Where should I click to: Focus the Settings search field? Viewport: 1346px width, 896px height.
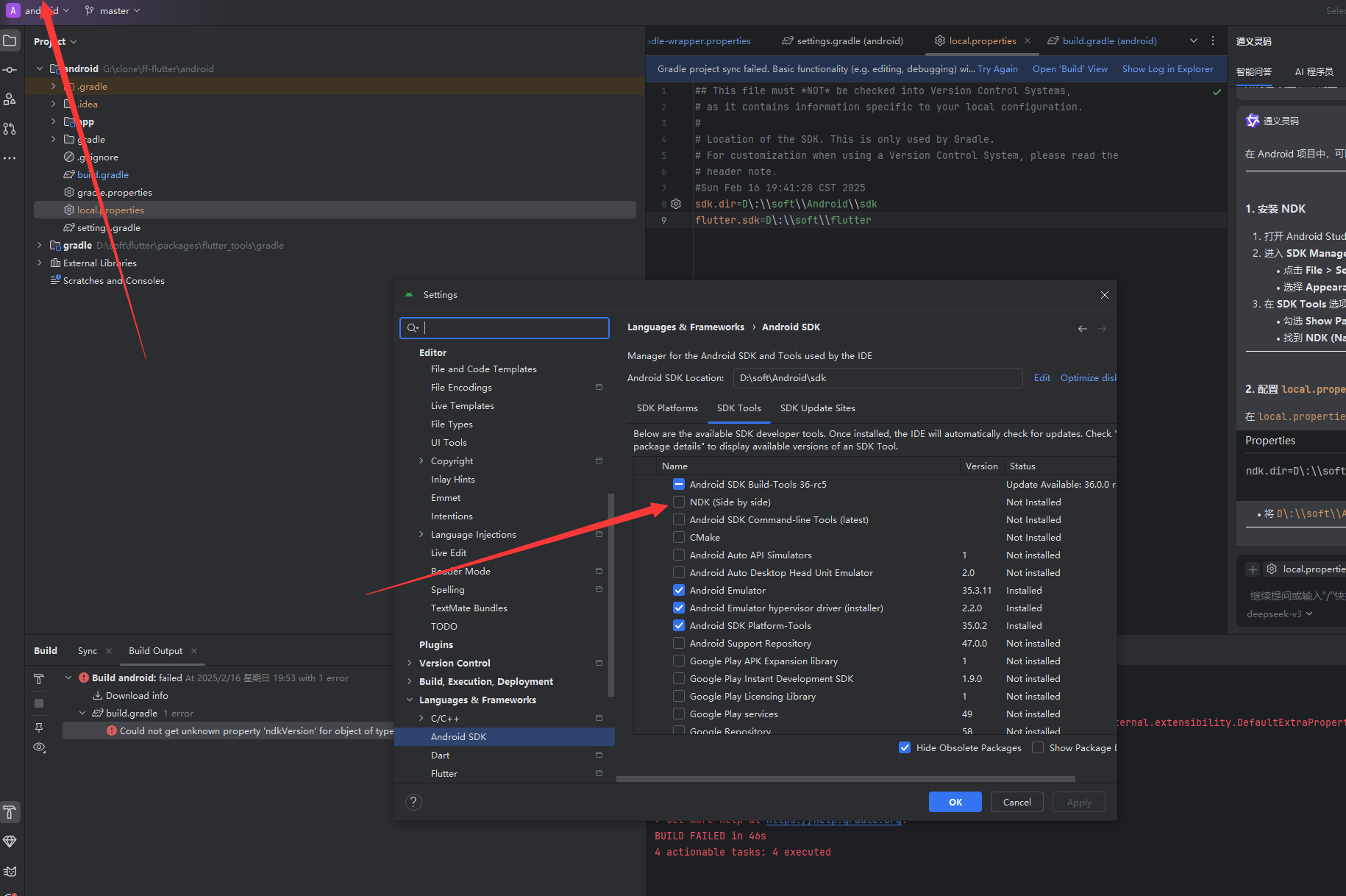505,328
